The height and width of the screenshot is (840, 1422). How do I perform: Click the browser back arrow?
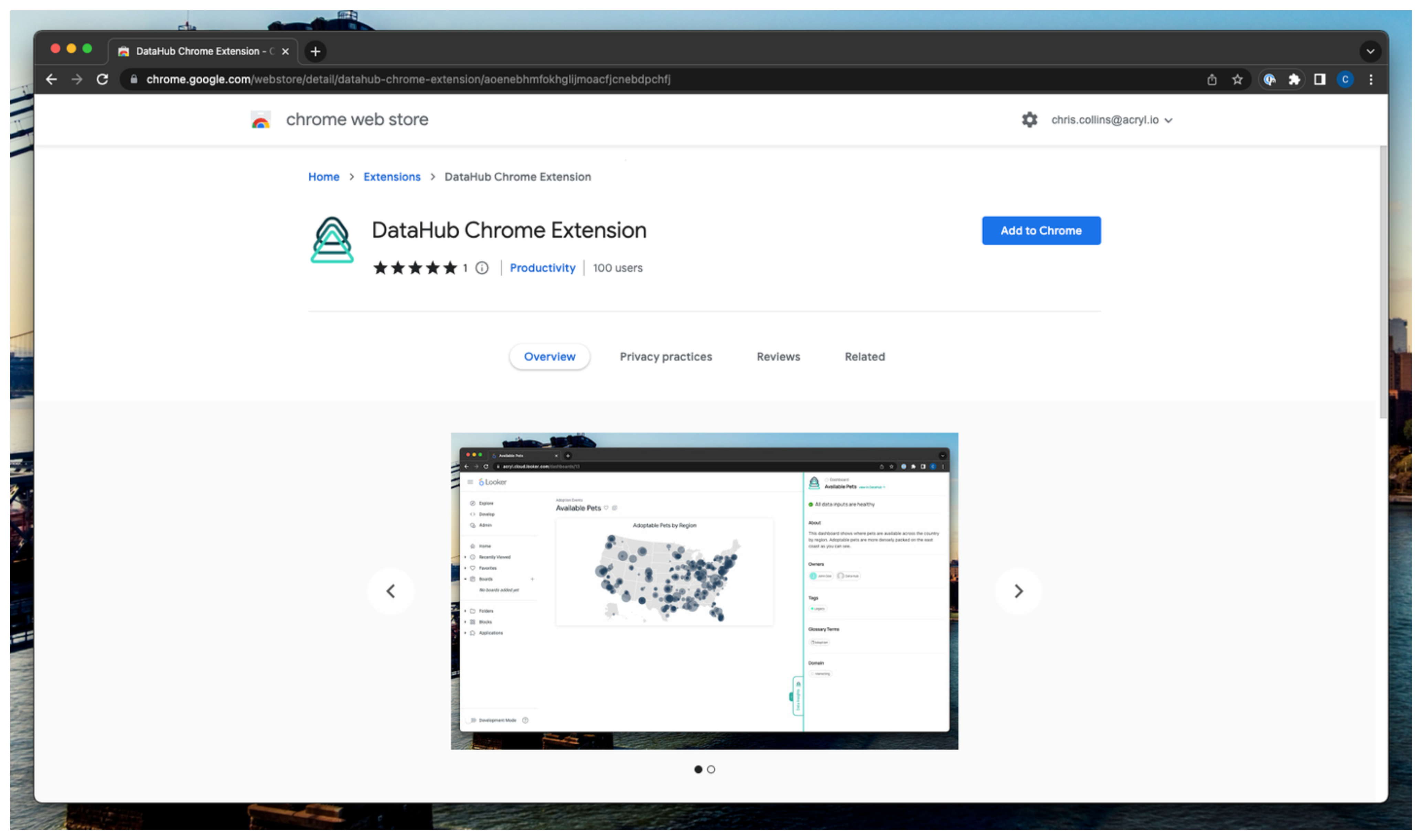[x=52, y=79]
